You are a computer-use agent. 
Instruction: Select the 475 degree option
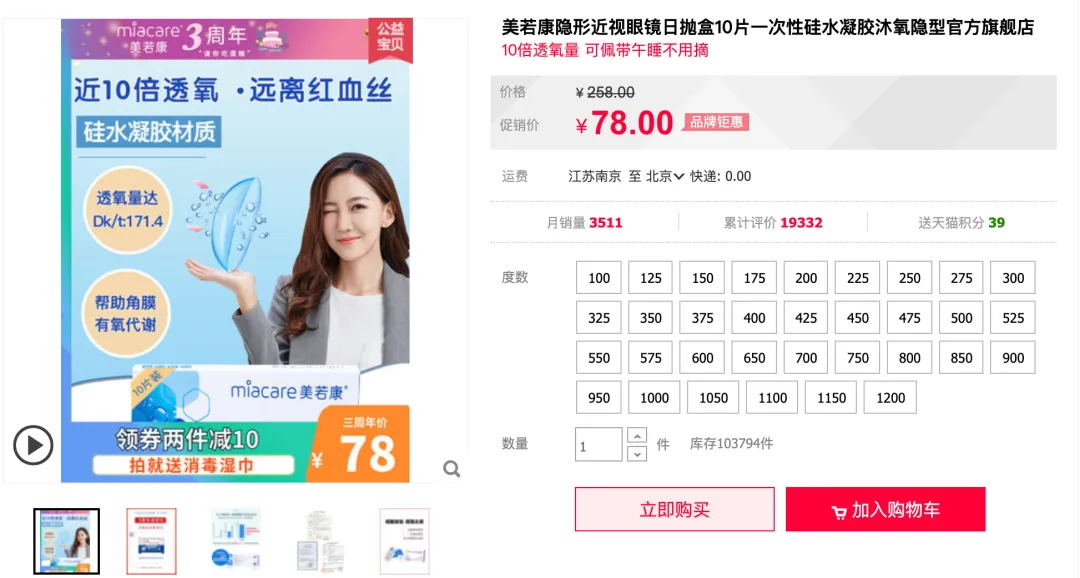(x=909, y=318)
